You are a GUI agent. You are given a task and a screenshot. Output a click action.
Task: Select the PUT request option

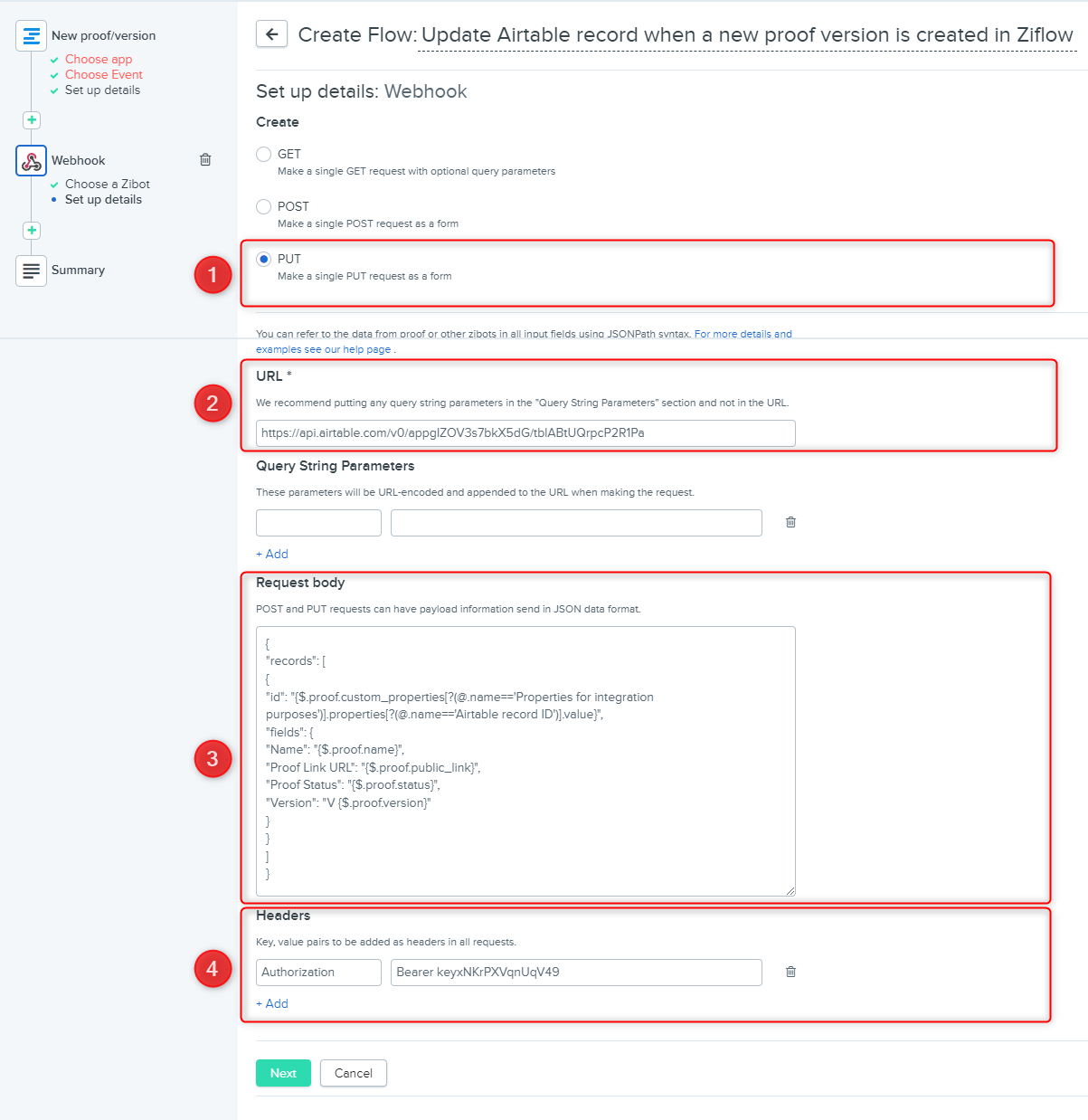263,260
